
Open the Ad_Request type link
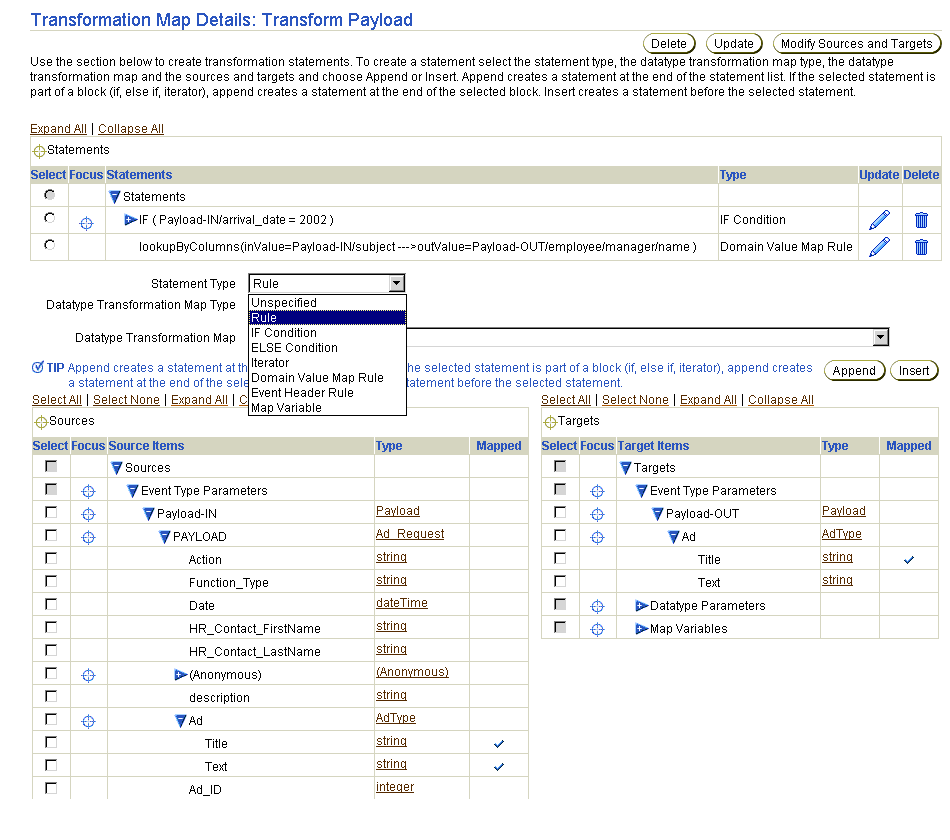410,534
